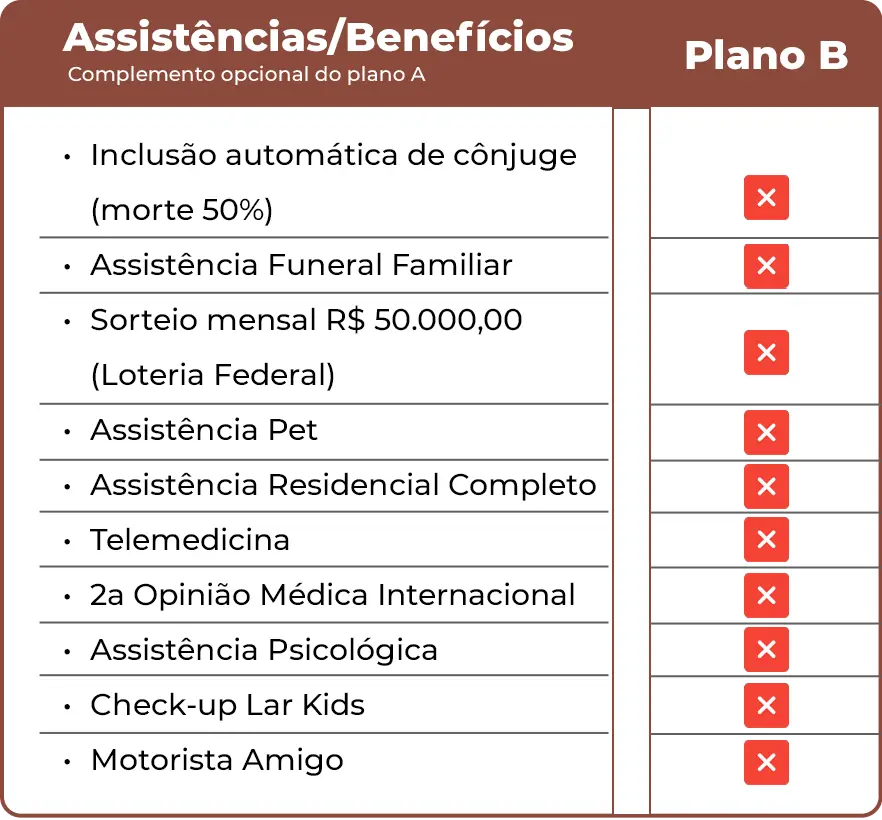Click the Assistência Psicológica text

point(264,650)
